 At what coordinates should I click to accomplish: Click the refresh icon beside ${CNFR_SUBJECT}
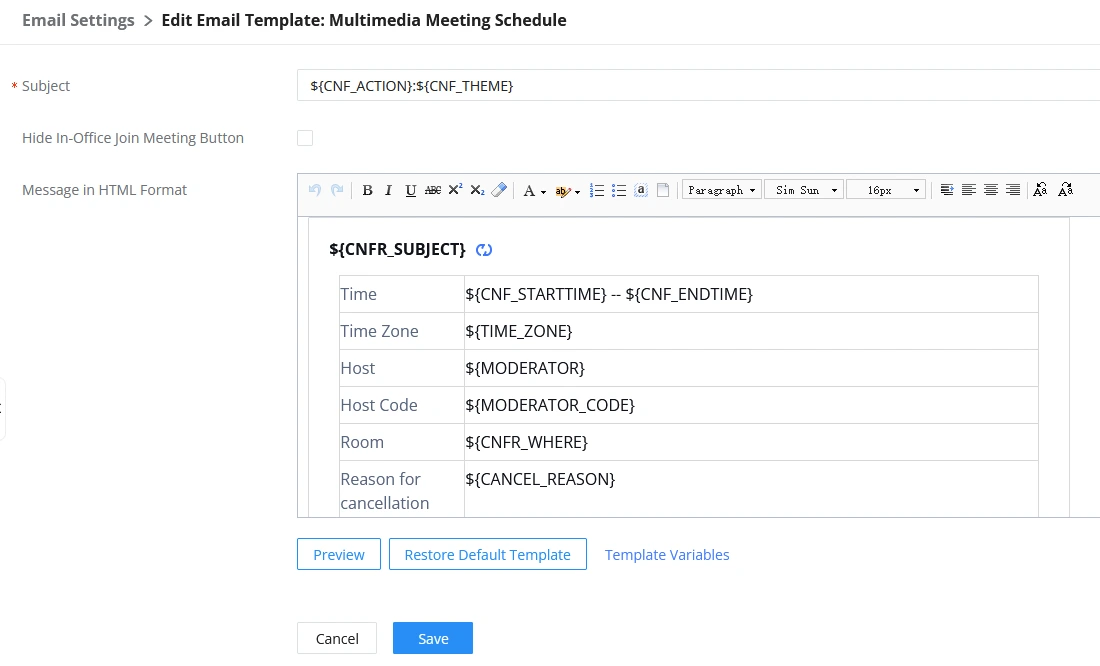pyautogui.click(x=484, y=250)
